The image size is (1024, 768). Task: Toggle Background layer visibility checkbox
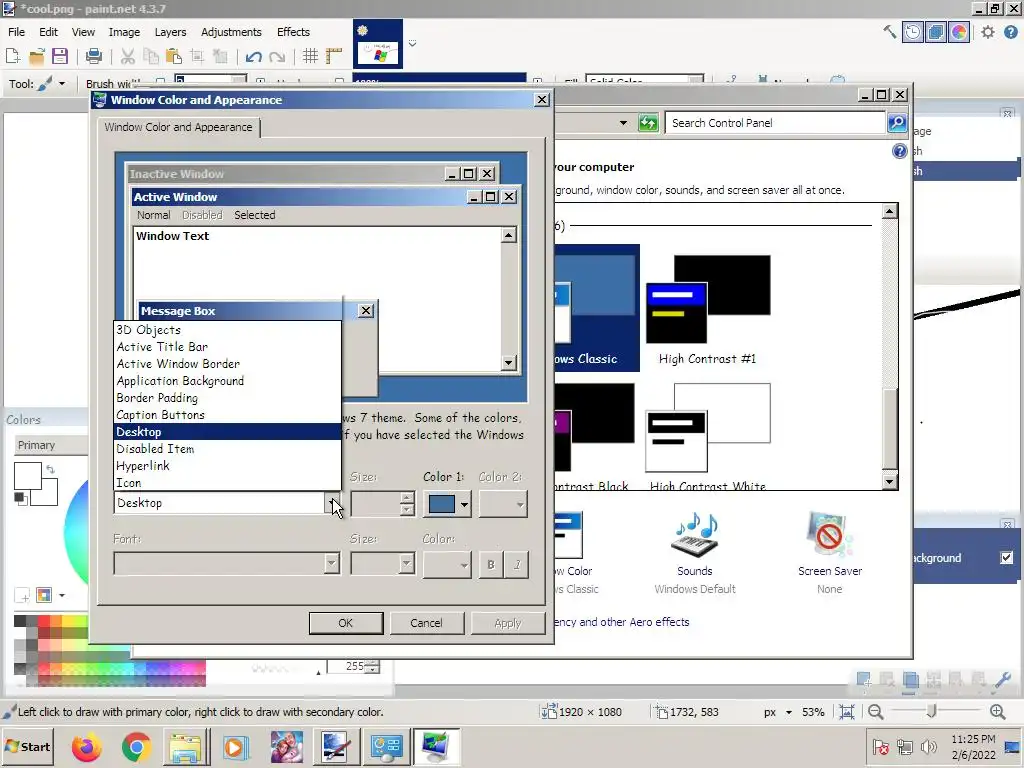point(1006,558)
